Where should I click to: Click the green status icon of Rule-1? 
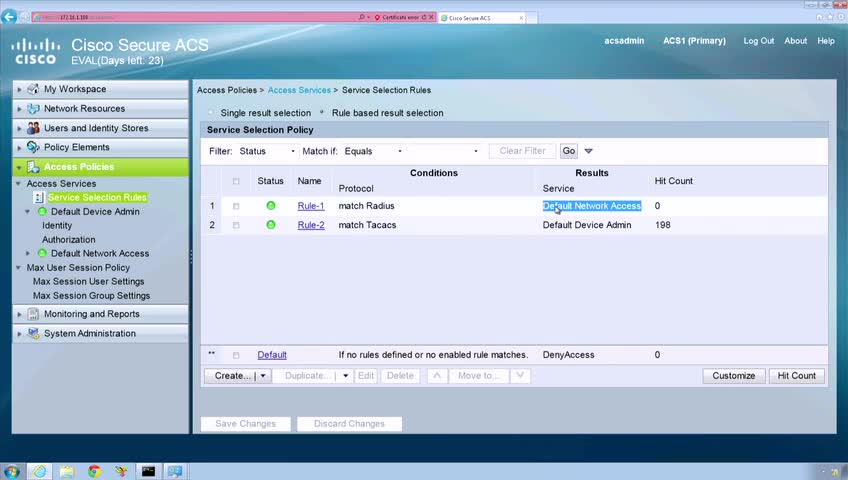click(x=271, y=205)
